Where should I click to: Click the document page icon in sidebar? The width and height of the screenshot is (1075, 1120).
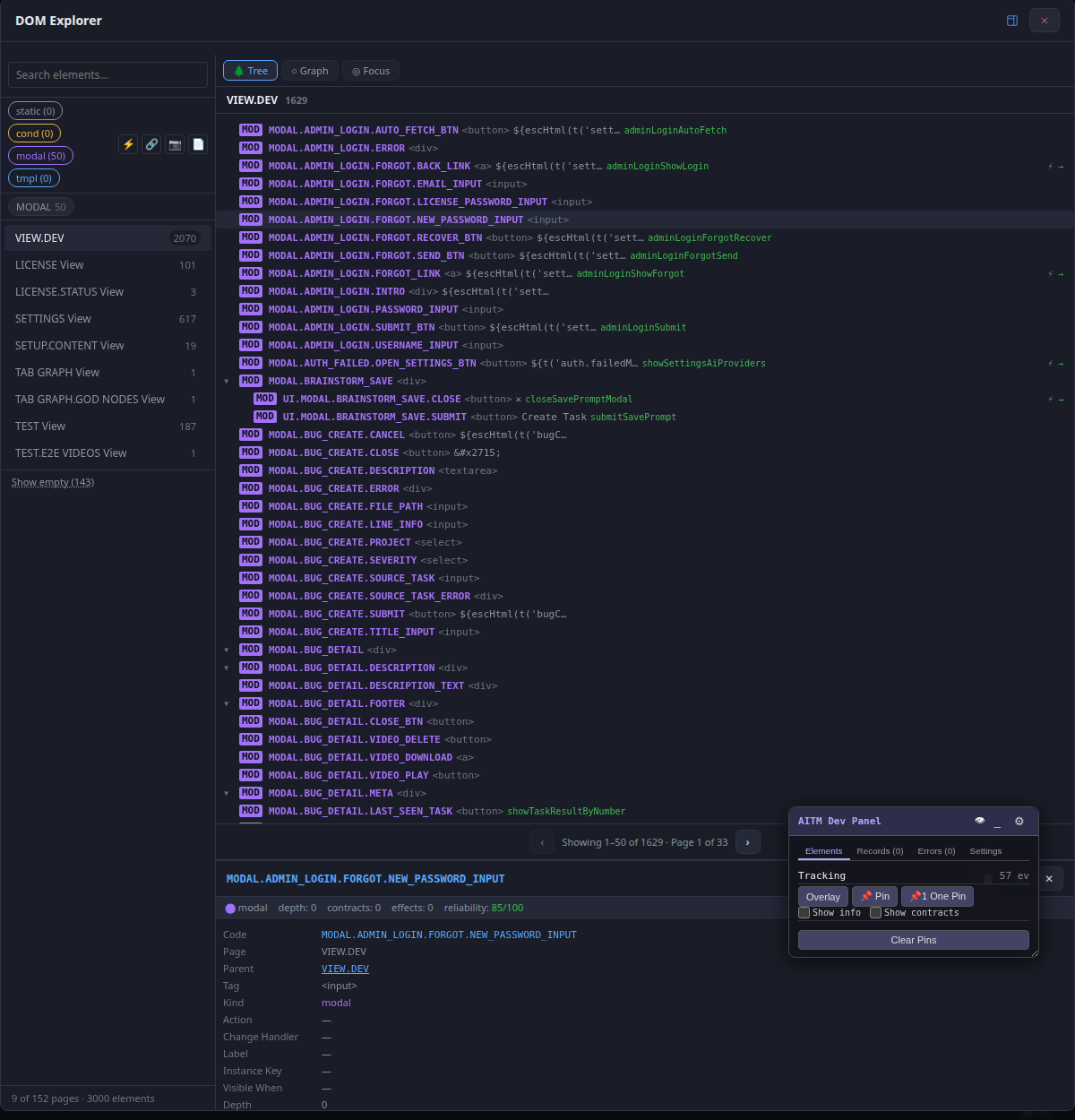coord(199,144)
